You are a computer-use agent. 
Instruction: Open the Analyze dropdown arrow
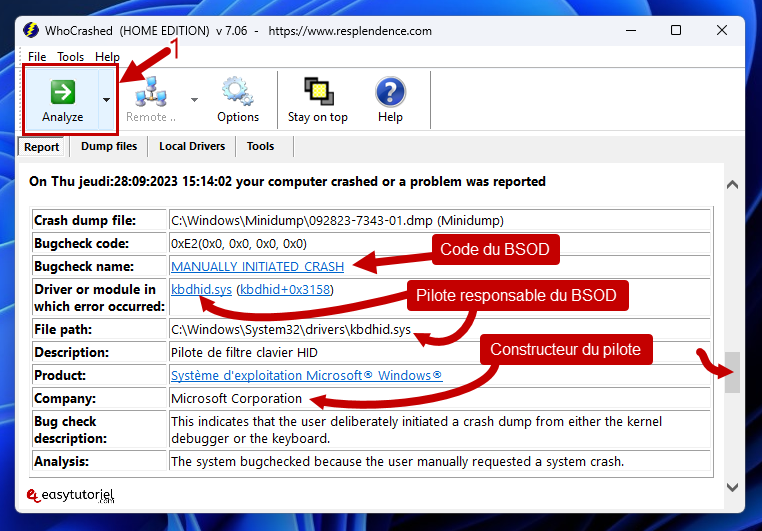pyautogui.click(x=106, y=100)
